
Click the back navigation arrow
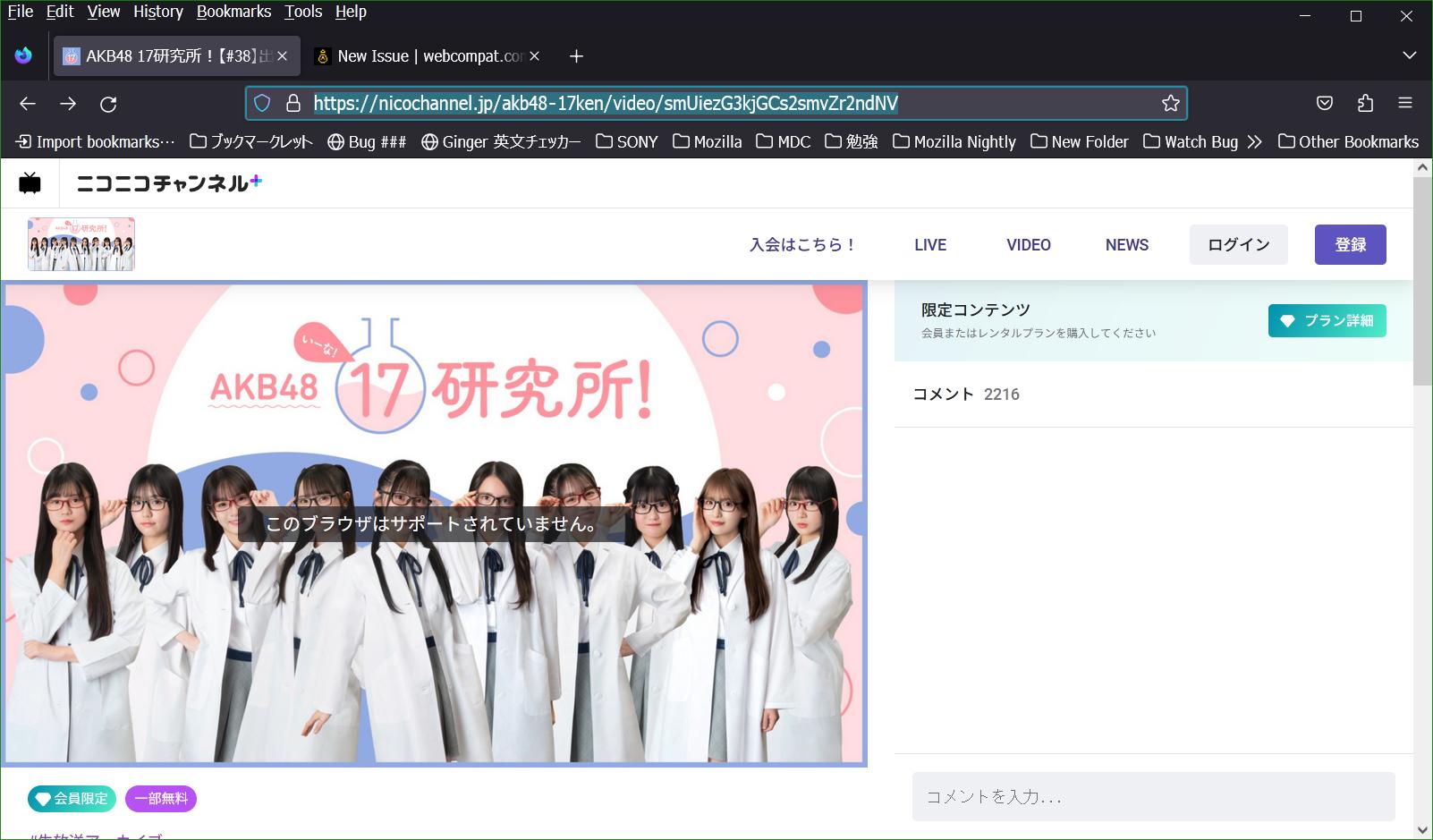[27, 104]
